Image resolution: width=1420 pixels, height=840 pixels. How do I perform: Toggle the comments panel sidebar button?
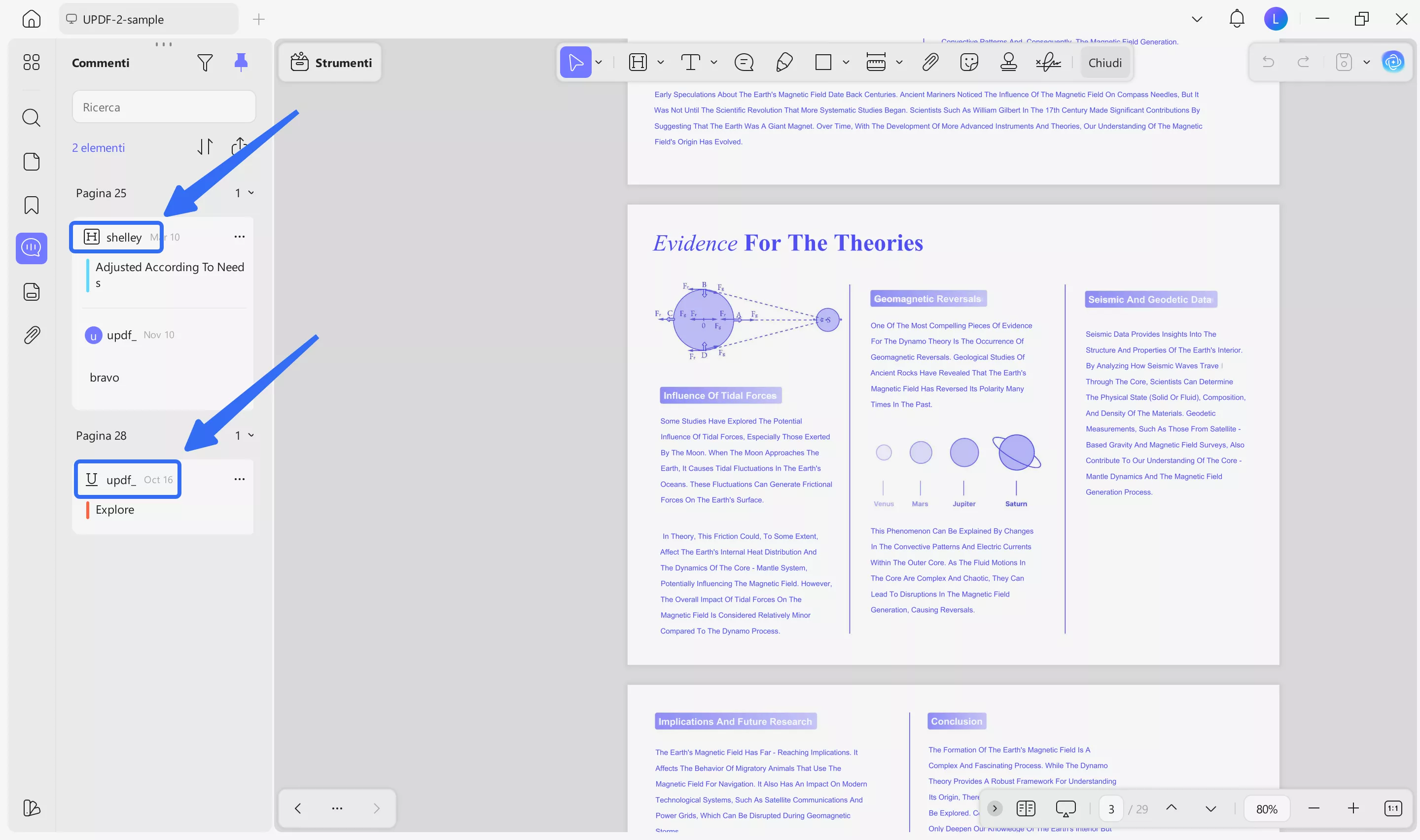click(32, 248)
